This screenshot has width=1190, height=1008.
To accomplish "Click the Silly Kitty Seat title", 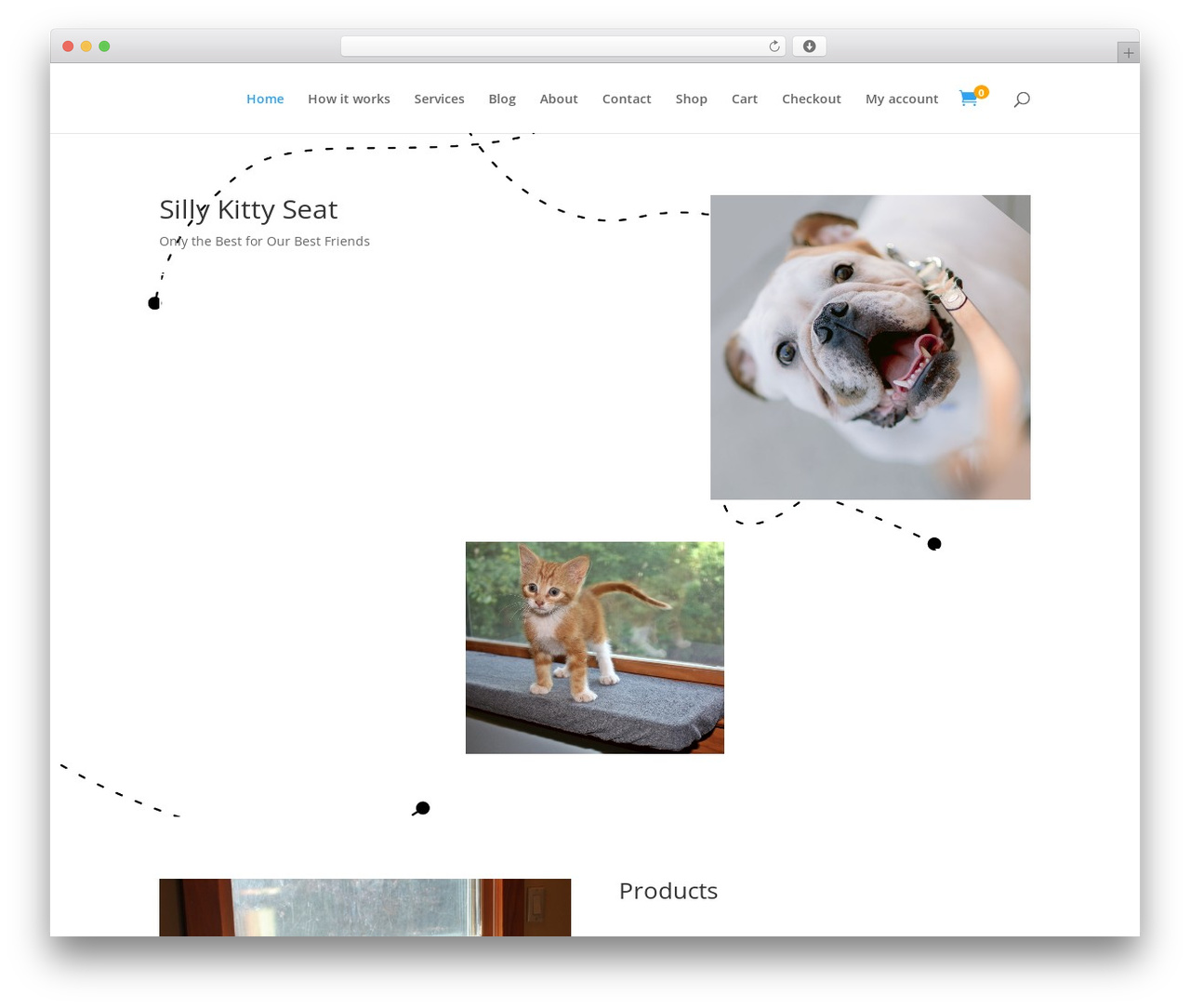I will point(248,210).
